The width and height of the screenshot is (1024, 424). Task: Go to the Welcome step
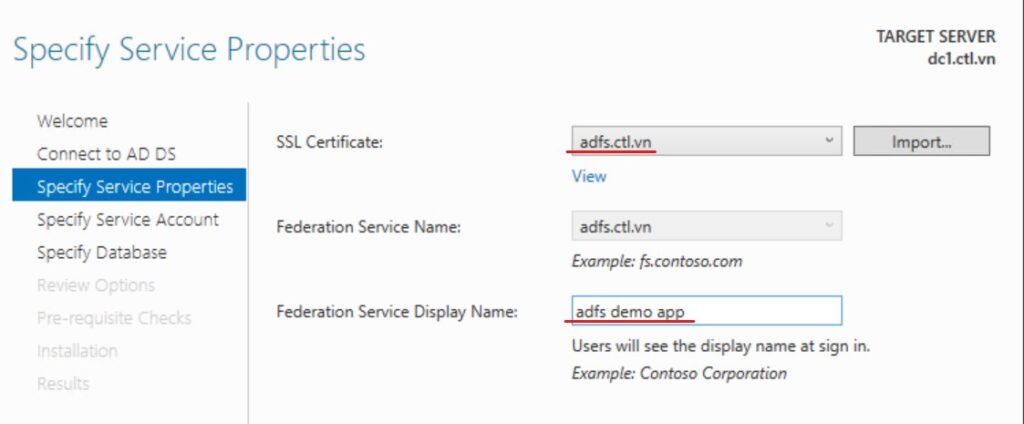point(72,121)
